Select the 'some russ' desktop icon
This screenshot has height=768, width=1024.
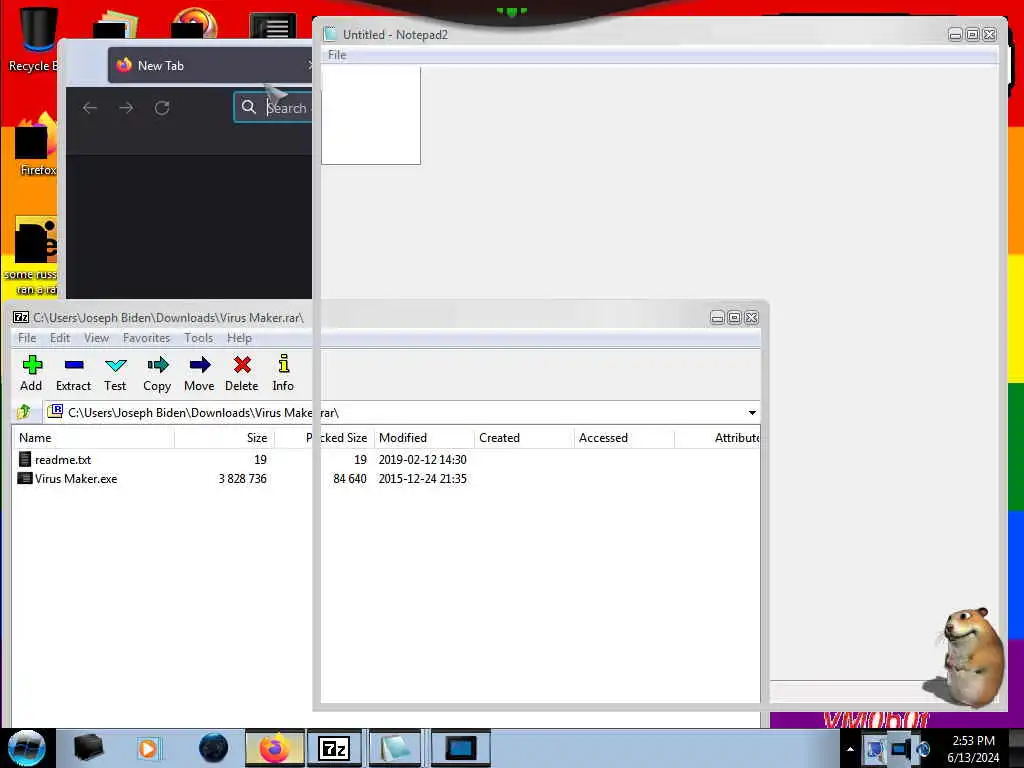click(33, 256)
